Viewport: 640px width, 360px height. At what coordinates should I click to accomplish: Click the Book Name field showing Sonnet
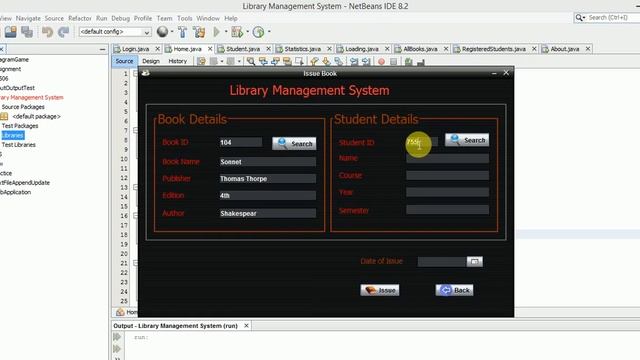268,162
